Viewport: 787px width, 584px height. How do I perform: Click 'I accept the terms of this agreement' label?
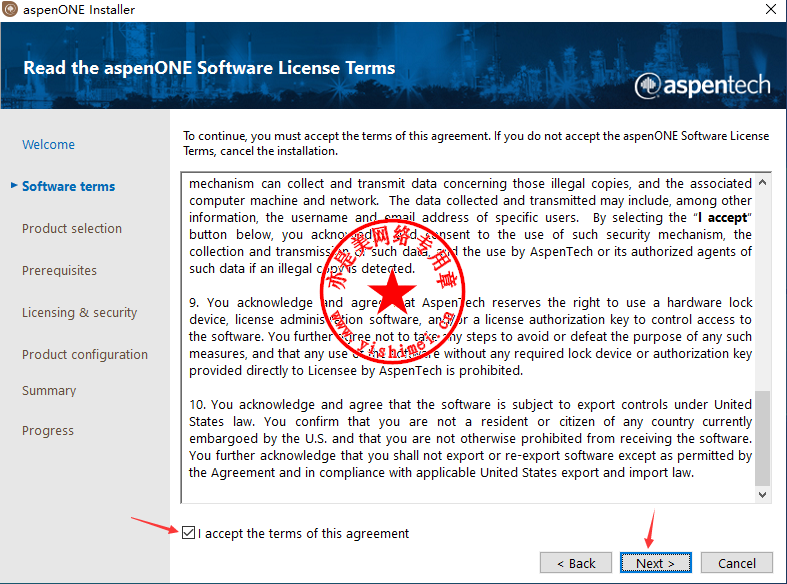tap(303, 533)
